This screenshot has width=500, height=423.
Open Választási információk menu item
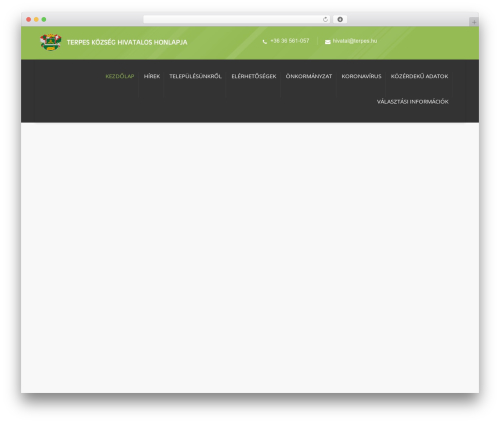(x=413, y=102)
